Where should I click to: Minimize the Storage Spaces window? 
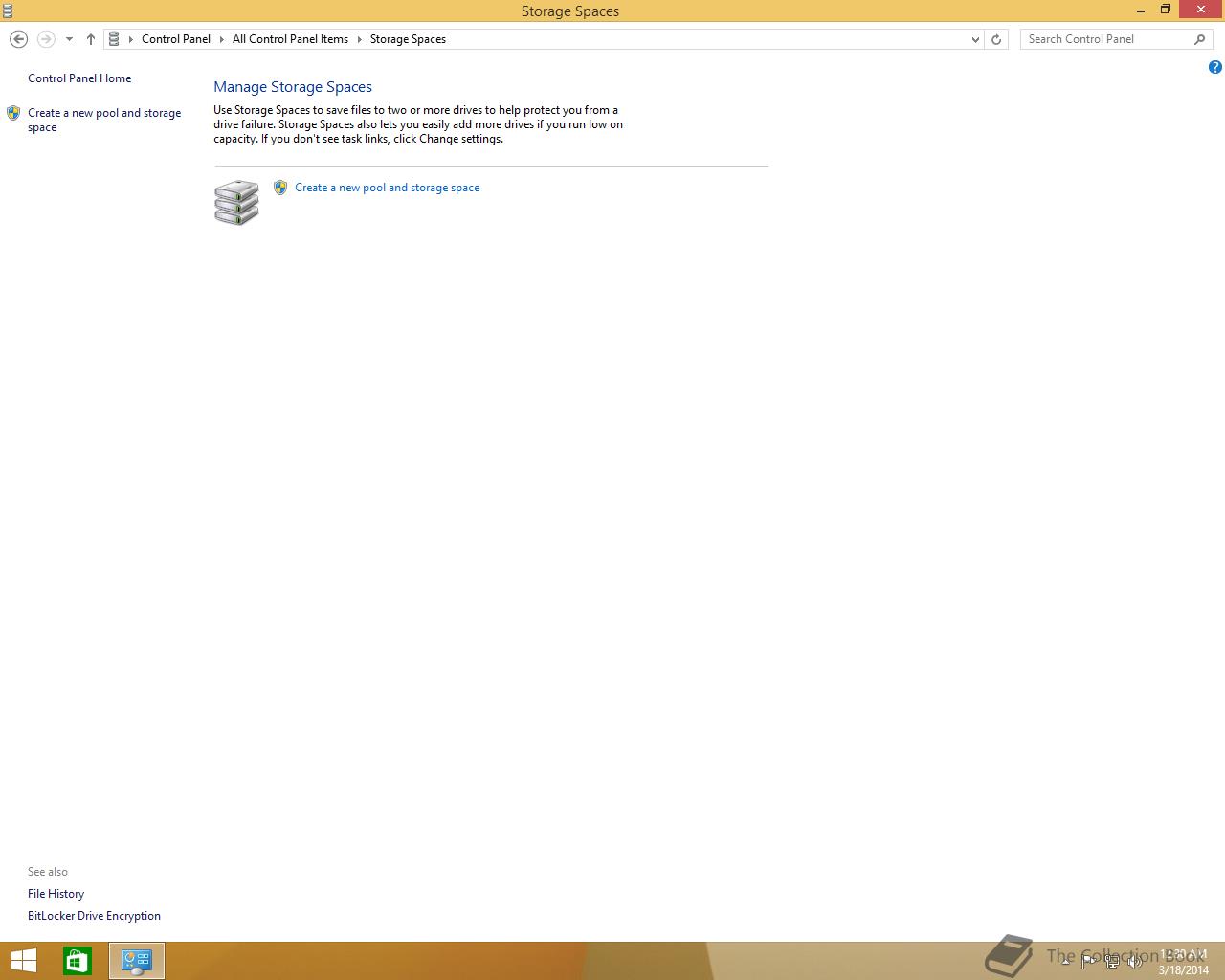point(1141,11)
